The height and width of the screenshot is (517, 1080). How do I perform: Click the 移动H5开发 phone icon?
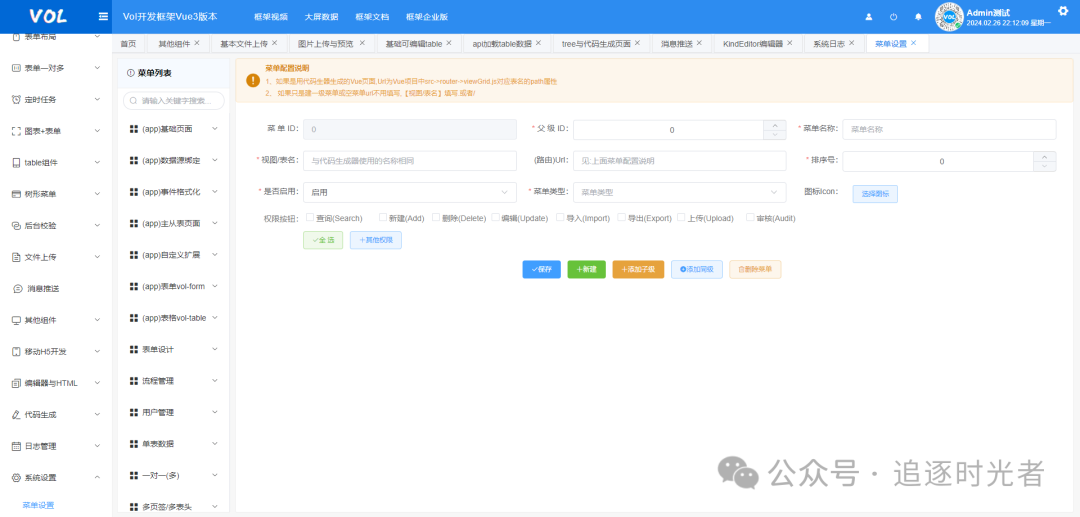(x=17, y=351)
